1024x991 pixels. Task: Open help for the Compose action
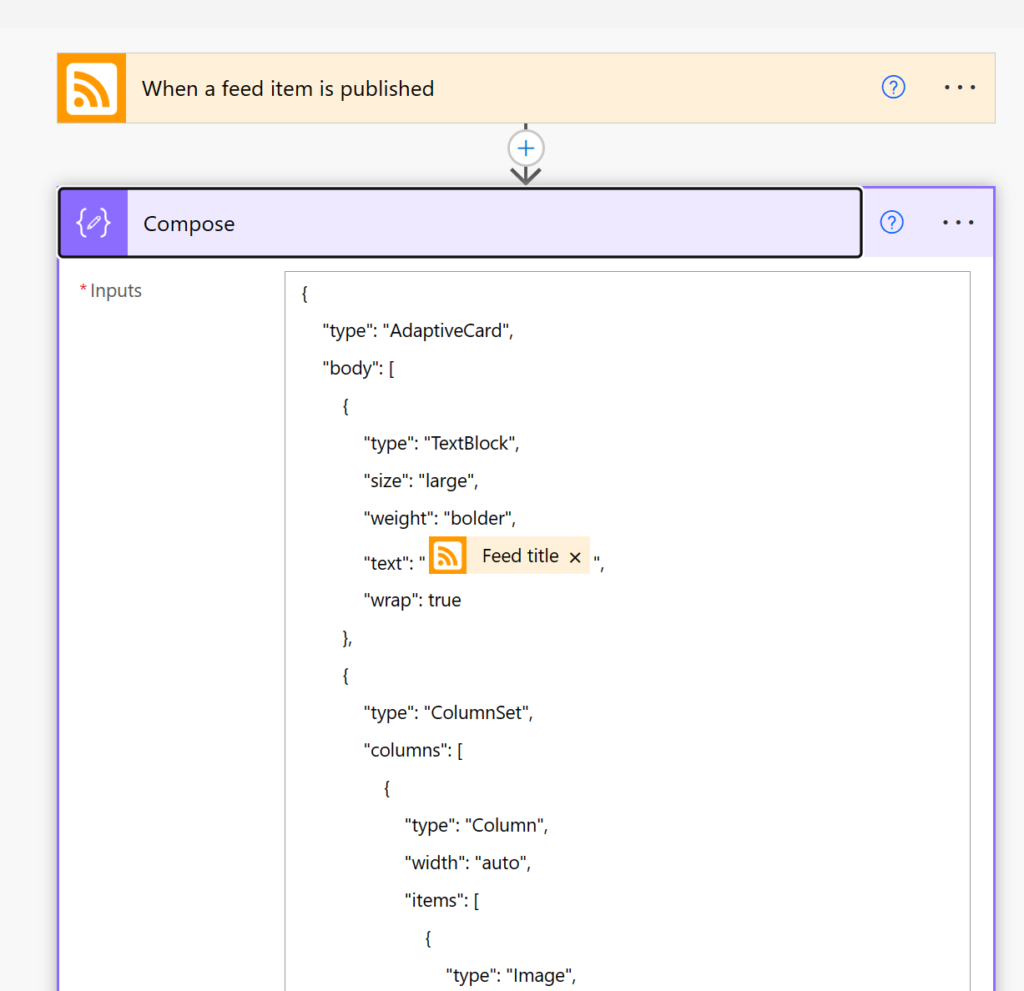click(891, 222)
